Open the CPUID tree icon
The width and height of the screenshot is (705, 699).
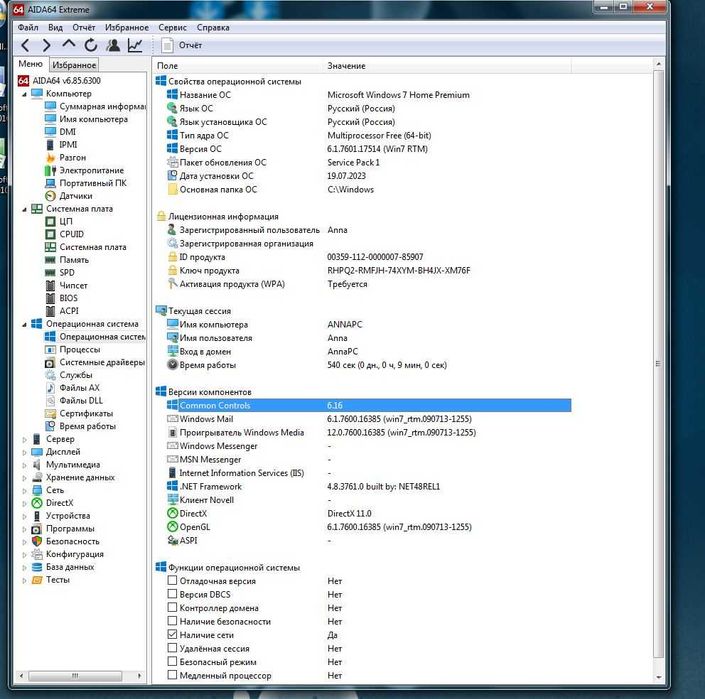50,234
